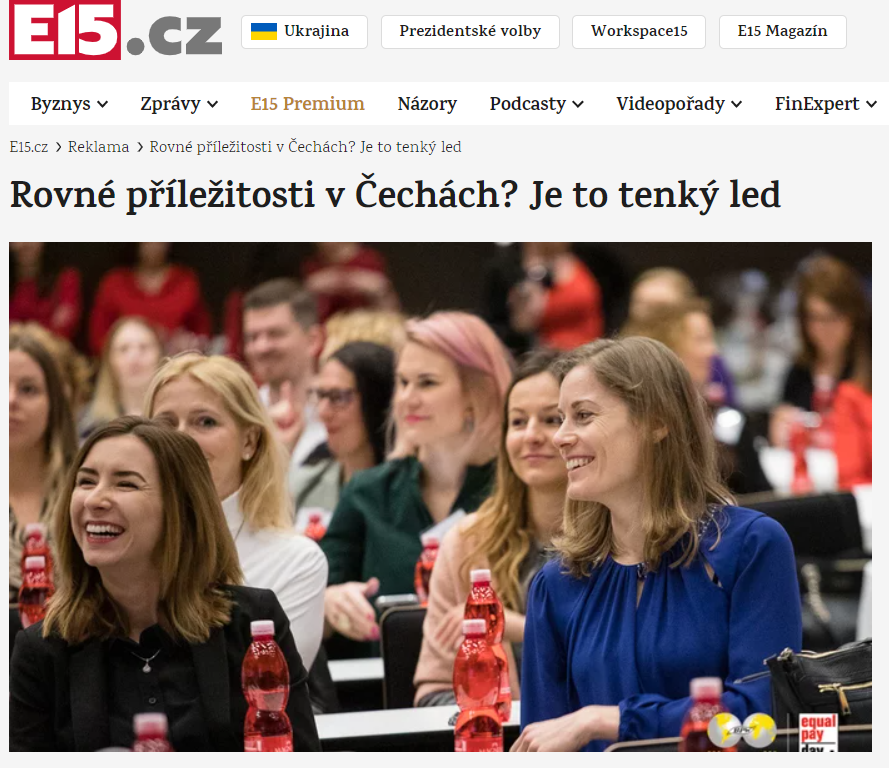The height and width of the screenshot is (768, 889).
Task: Go to the Názory section
Action: coord(427,104)
